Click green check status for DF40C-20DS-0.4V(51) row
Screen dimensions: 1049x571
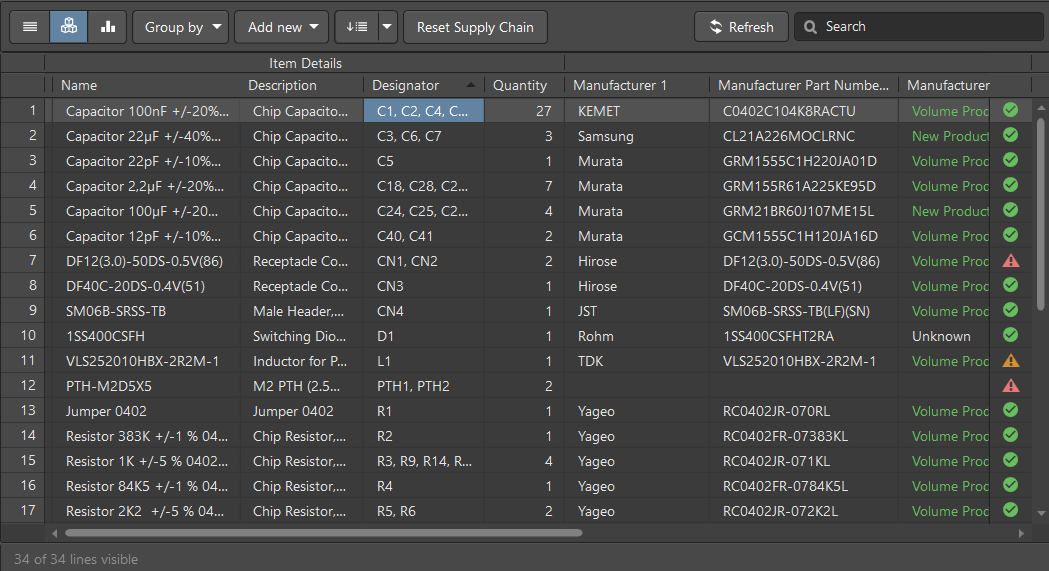(x=1010, y=286)
